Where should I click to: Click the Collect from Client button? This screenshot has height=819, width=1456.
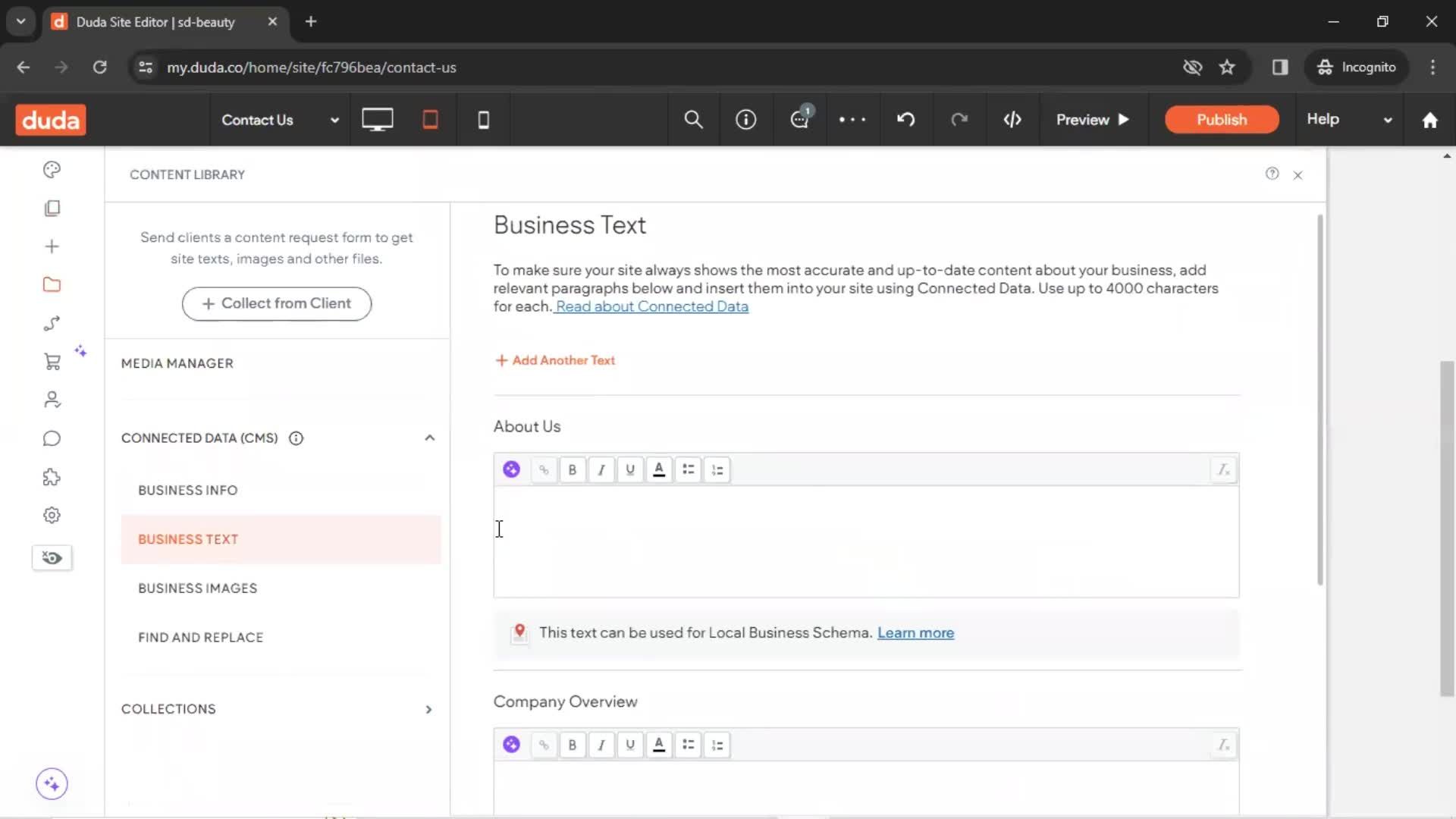click(x=277, y=303)
